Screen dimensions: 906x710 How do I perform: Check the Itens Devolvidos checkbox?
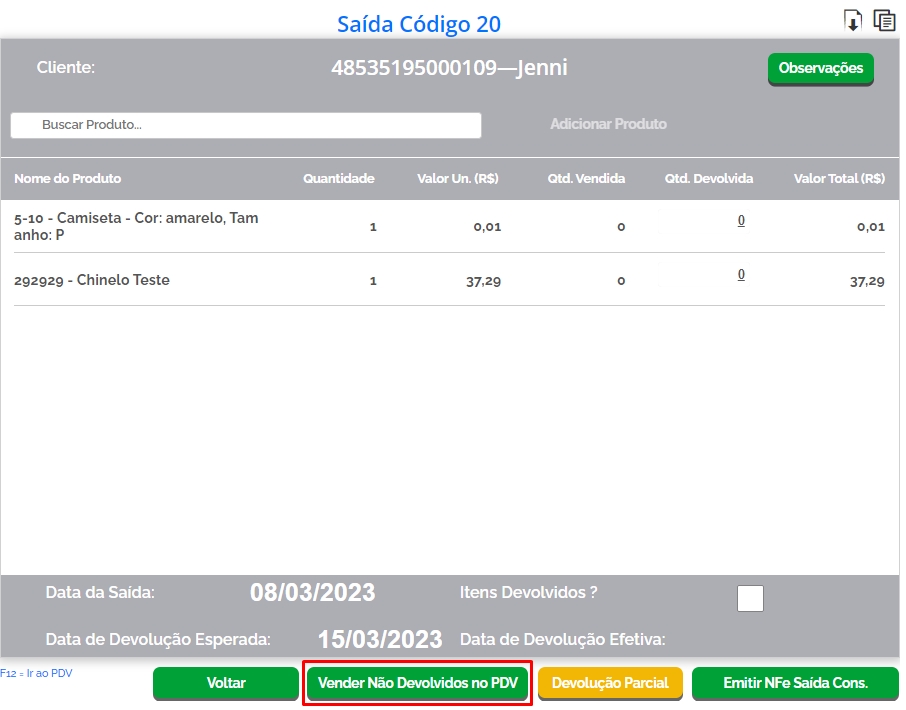750,598
